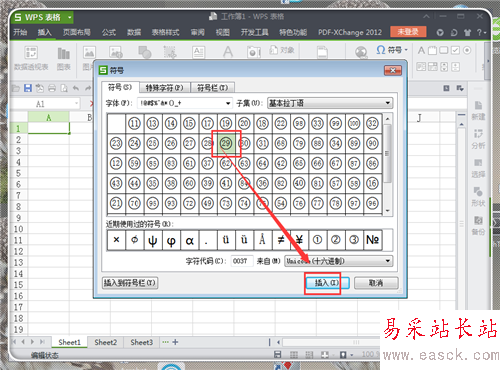The image size is (500, 370).
Task: Open the 开发工具 ribbon tab
Action: 255,32
